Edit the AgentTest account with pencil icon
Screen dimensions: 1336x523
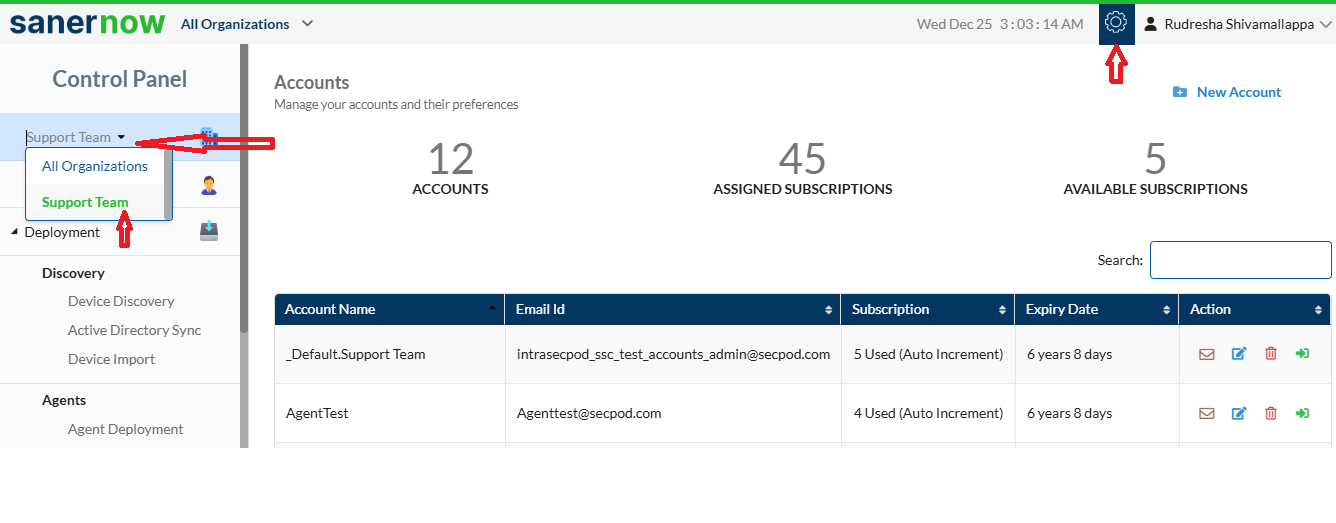click(1239, 413)
